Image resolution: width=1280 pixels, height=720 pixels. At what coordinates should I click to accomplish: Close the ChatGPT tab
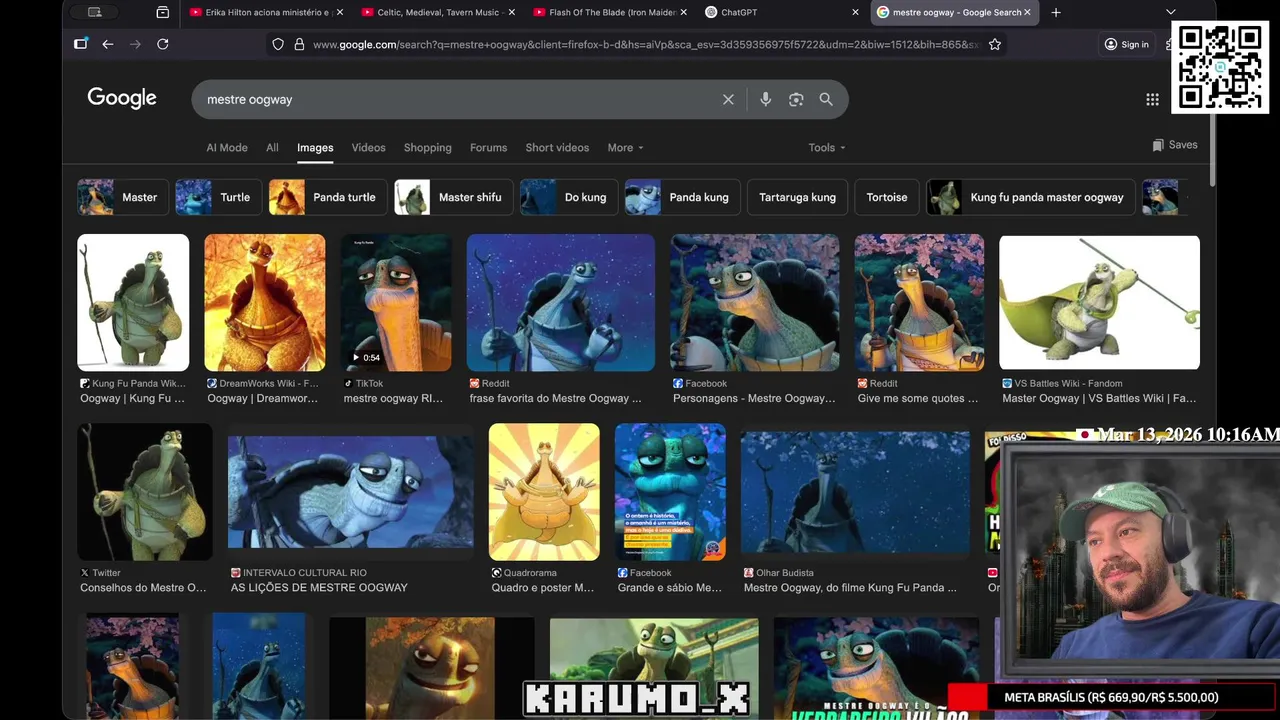tap(855, 12)
